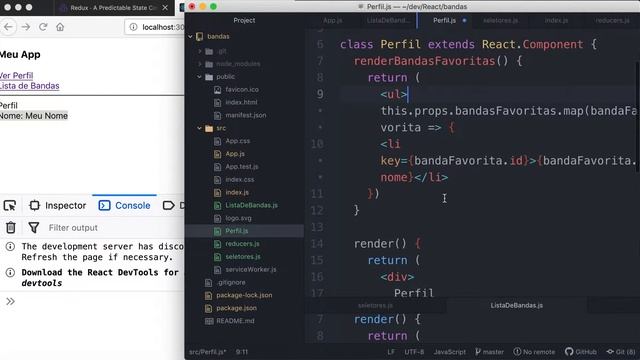
Task: Select the seletores.js tab in bottom pane
Action: [x=375, y=305]
